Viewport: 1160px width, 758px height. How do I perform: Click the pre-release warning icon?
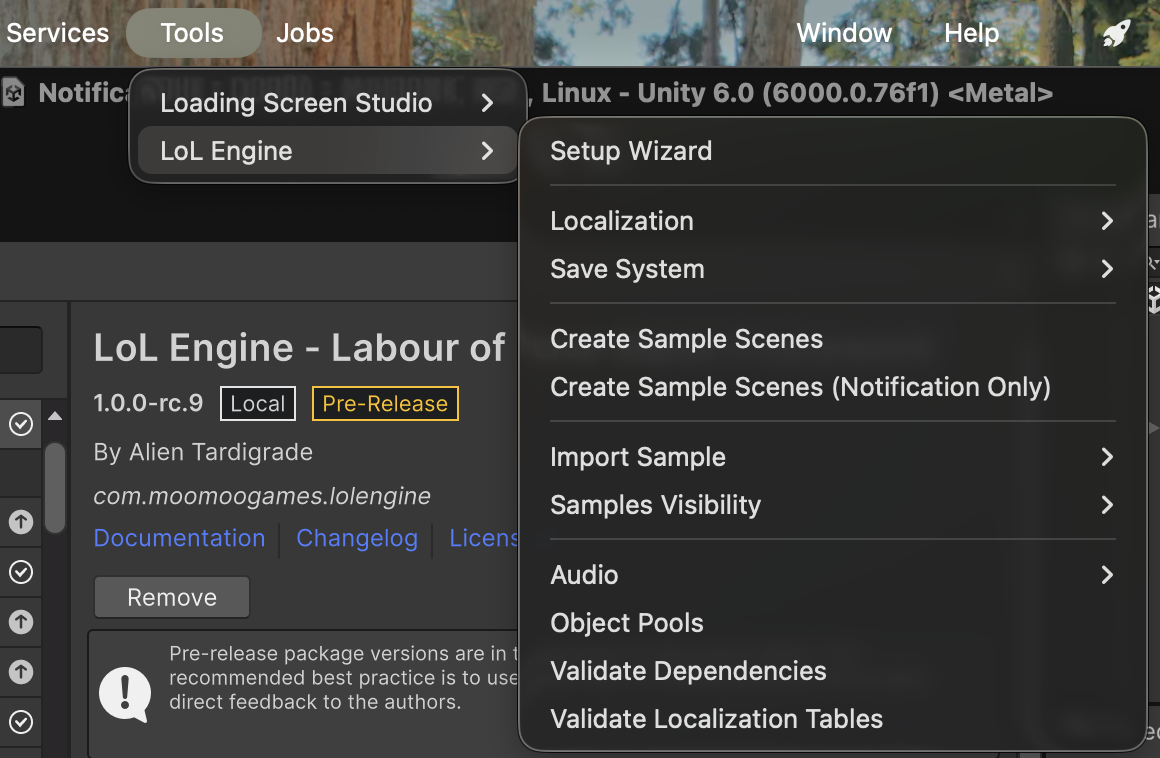(x=125, y=695)
